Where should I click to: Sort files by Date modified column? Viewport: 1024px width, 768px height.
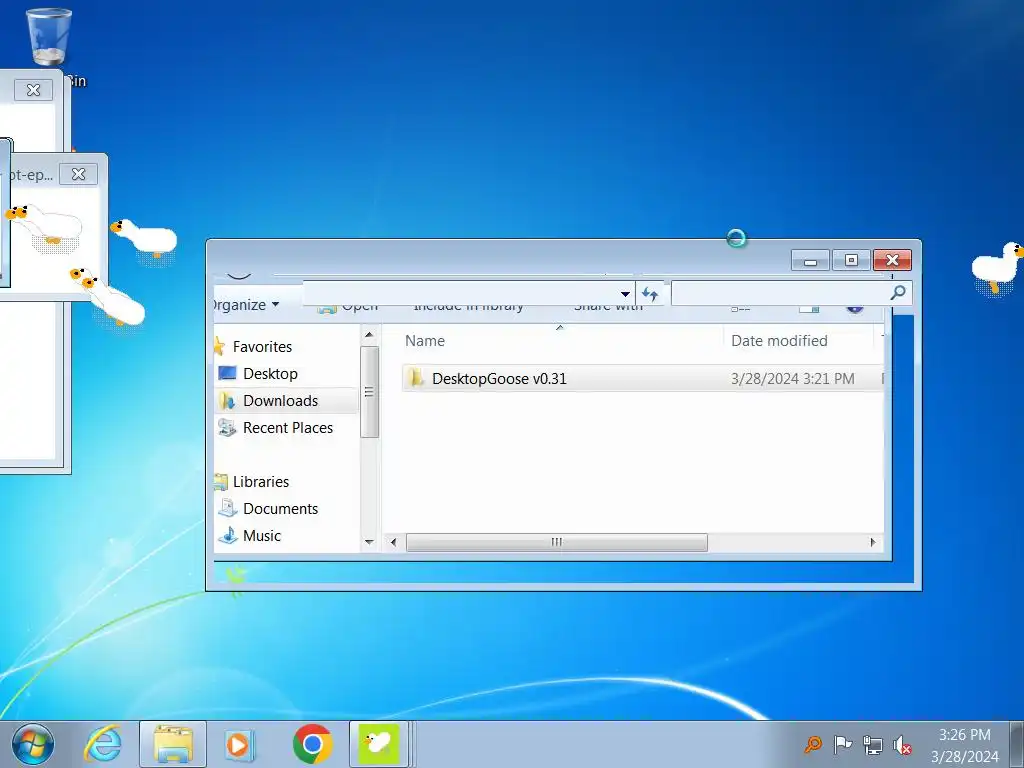click(x=779, y=341)
